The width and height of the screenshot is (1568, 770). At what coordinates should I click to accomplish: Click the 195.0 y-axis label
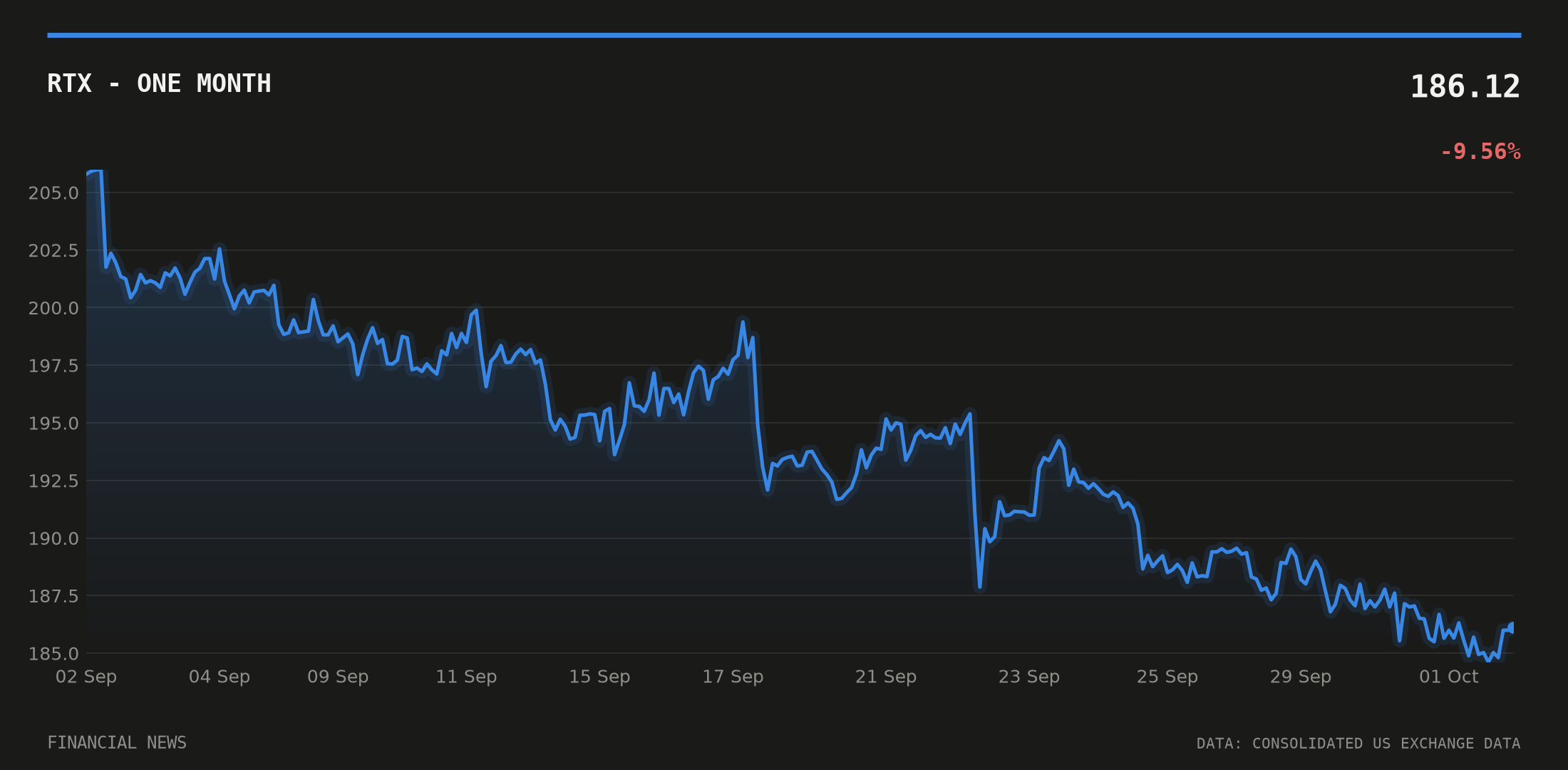tap(53, 423)
